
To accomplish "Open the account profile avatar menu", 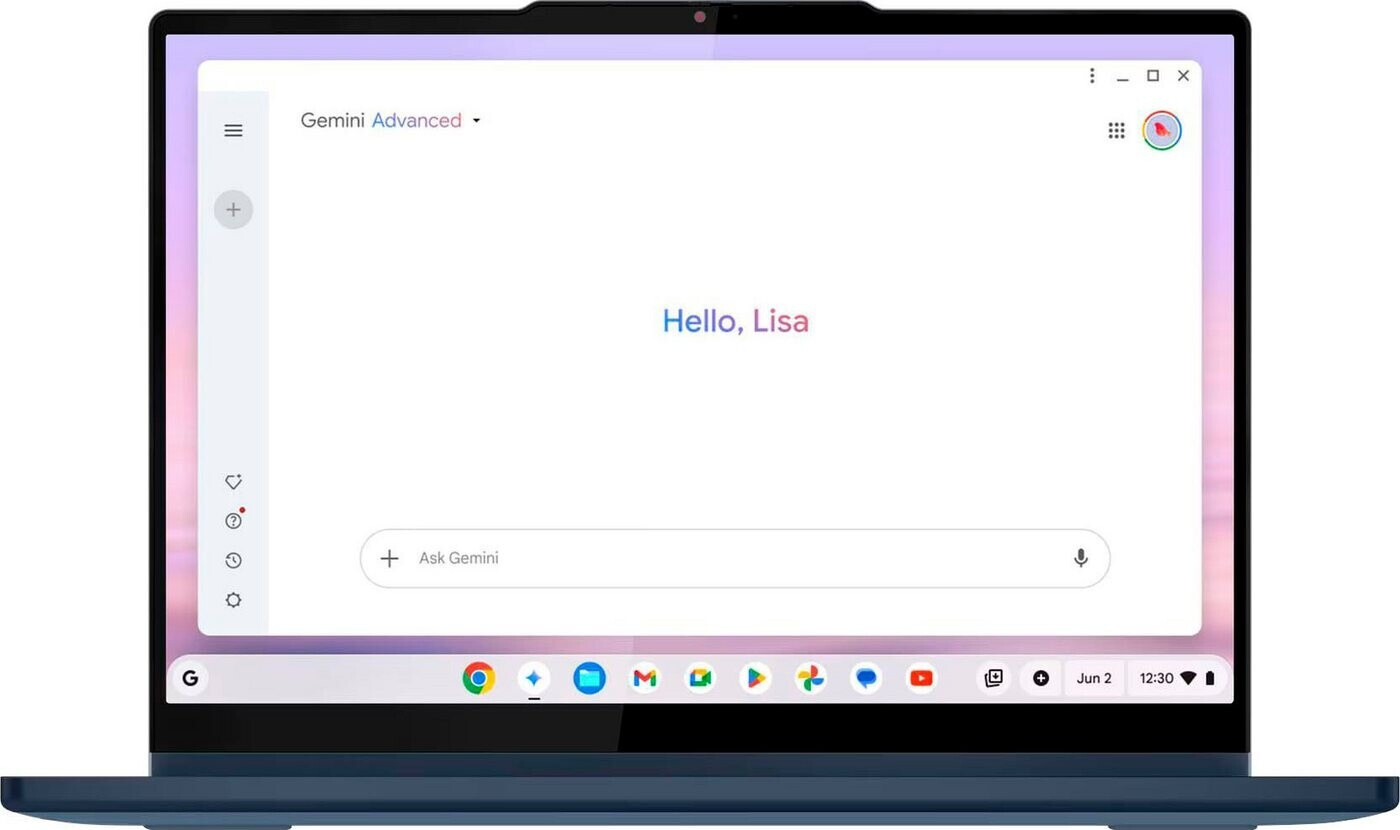I will [1162, 130].
